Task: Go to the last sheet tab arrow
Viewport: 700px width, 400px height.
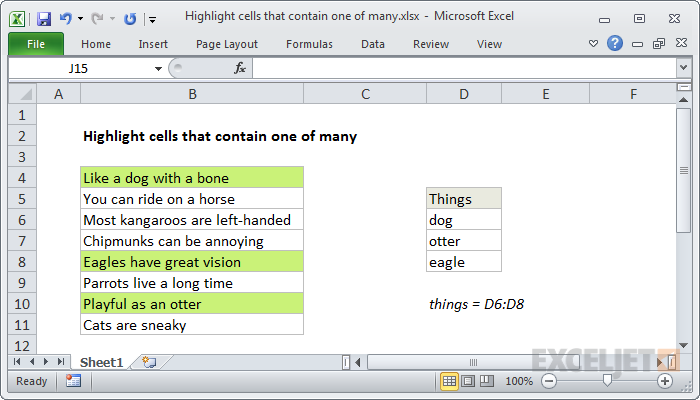Action: click(61, 362)
